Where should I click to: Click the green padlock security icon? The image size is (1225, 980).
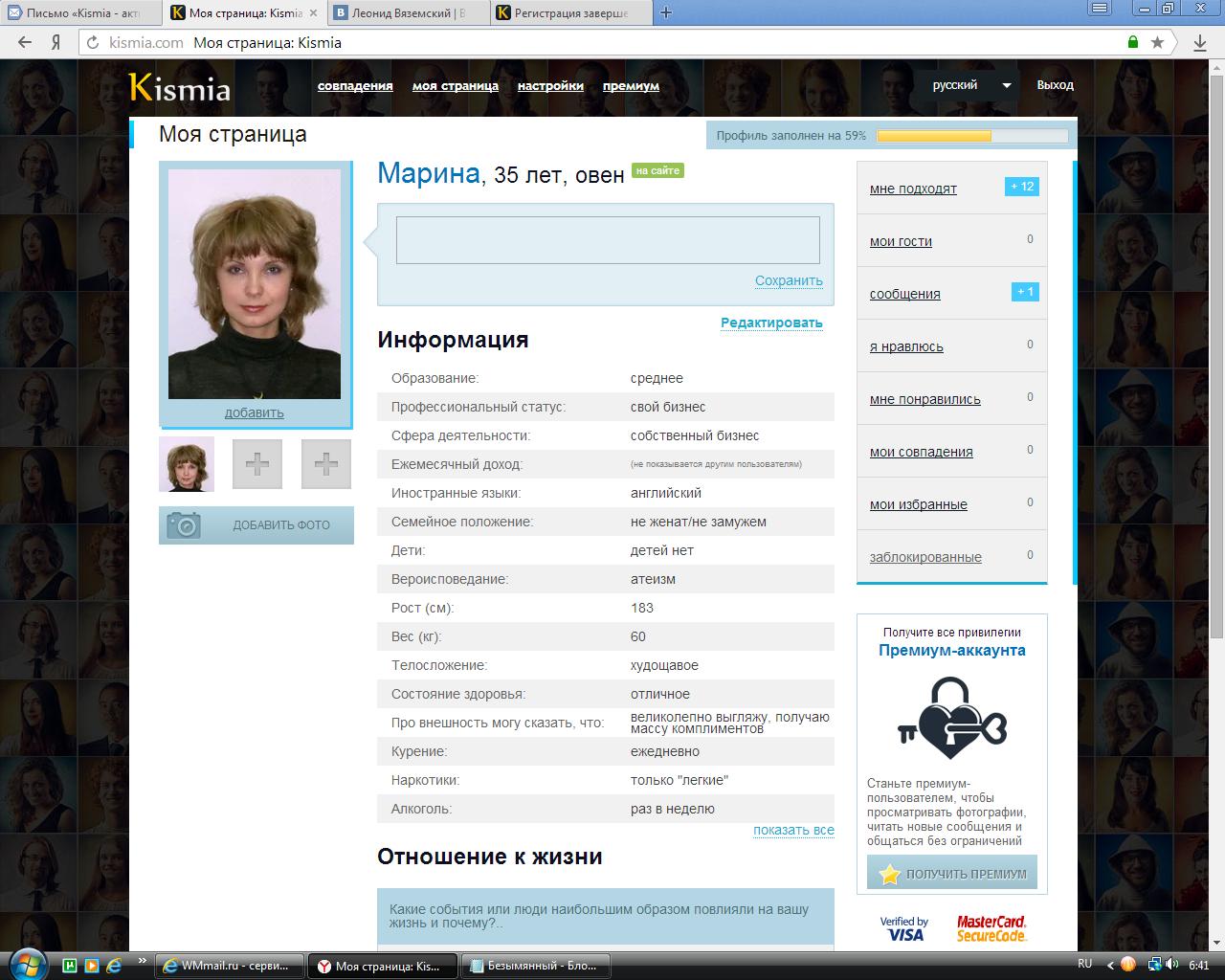1133,42
